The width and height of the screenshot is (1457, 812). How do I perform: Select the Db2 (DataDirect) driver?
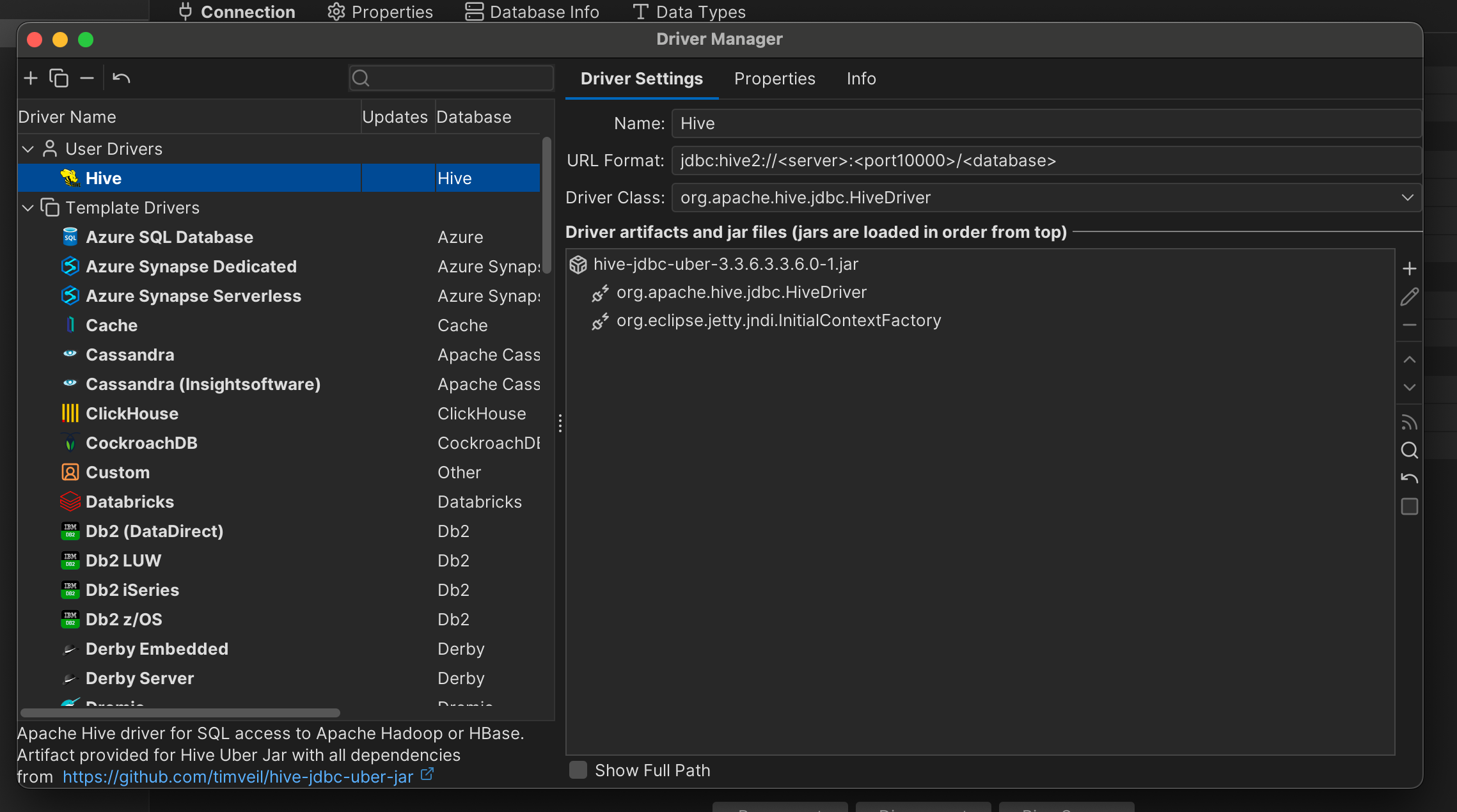tap(279, 531)
